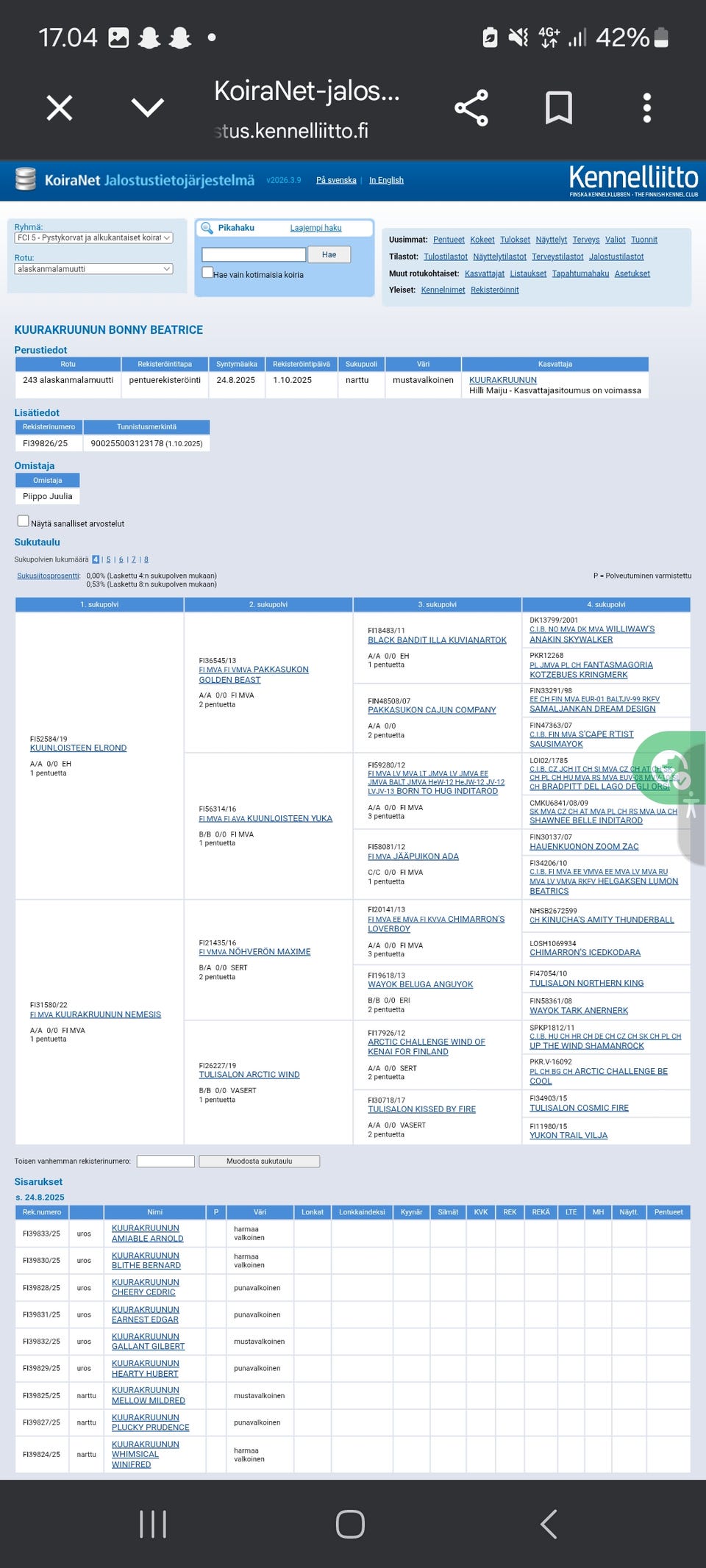Click the magnifier icon in Pikahaku

point(207,228)
